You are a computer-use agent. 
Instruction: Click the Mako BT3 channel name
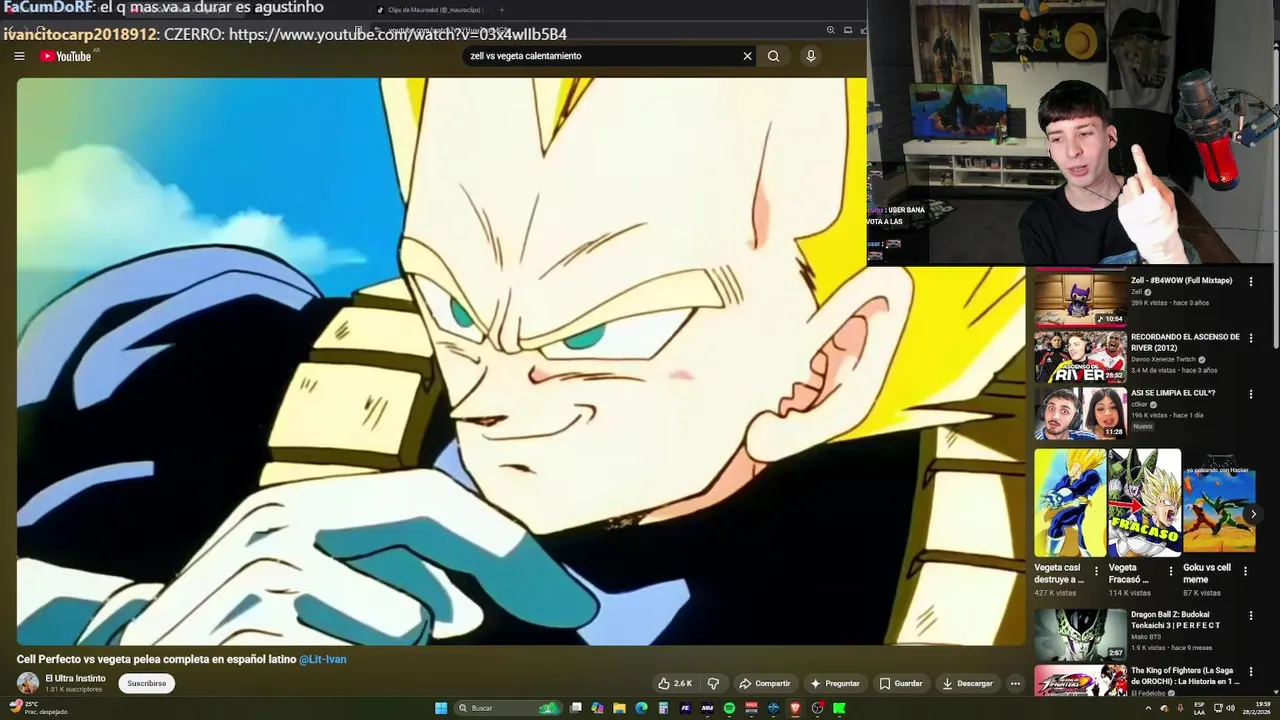click(x=1147, y=637)
